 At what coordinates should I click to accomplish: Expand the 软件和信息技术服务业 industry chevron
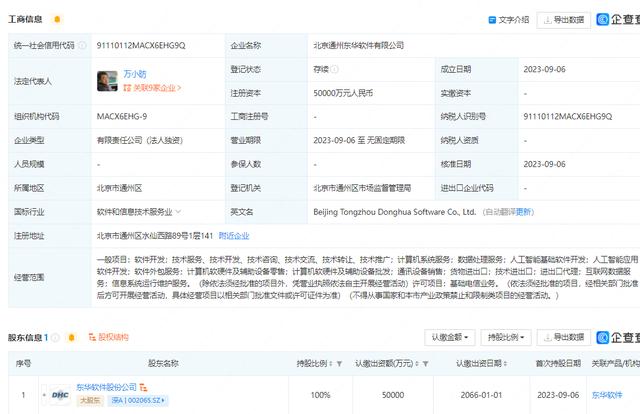click(x=178, y=212)
